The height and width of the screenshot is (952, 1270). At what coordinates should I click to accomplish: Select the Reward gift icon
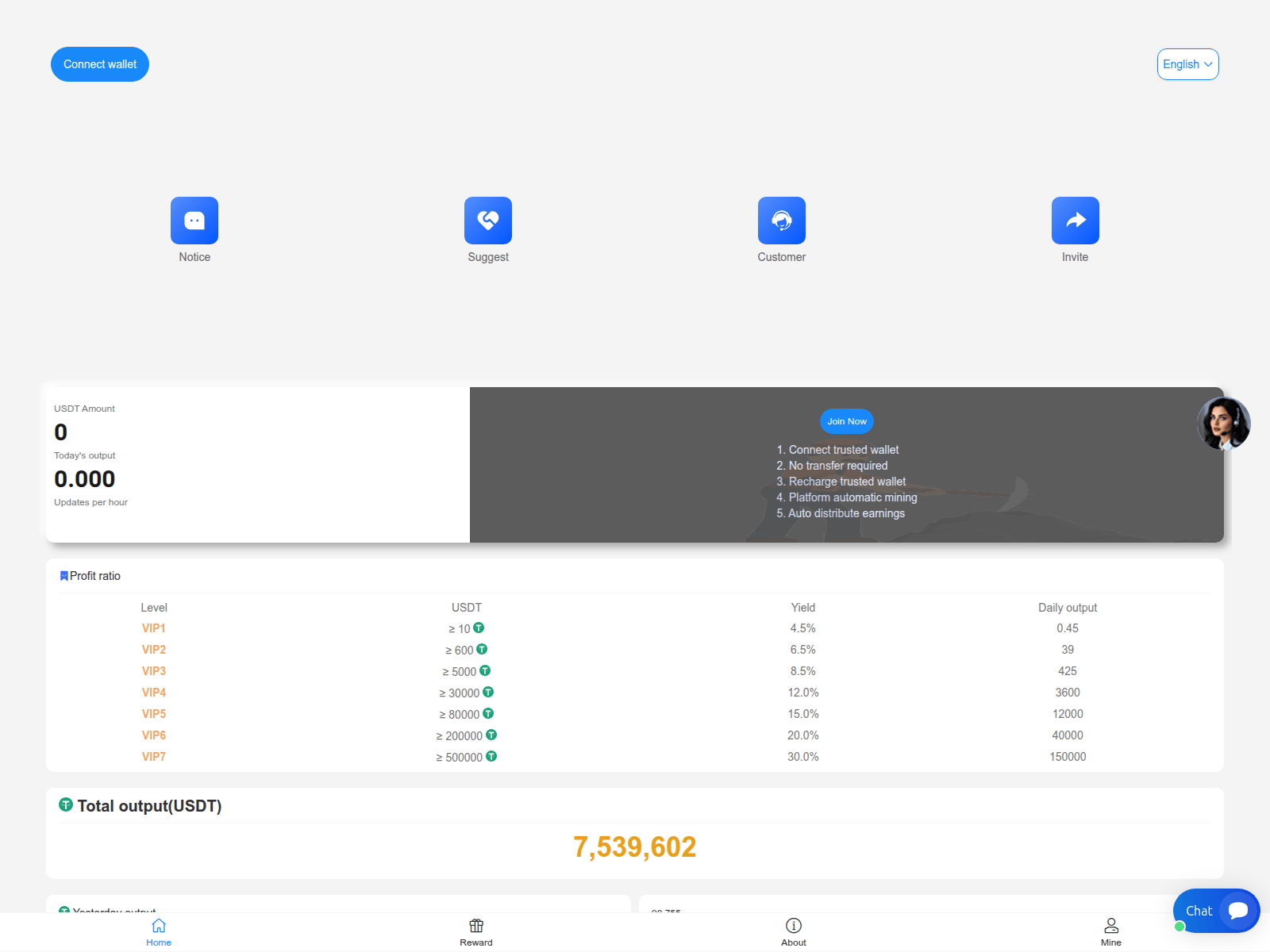pyautogui.click(x=475, y=925)
